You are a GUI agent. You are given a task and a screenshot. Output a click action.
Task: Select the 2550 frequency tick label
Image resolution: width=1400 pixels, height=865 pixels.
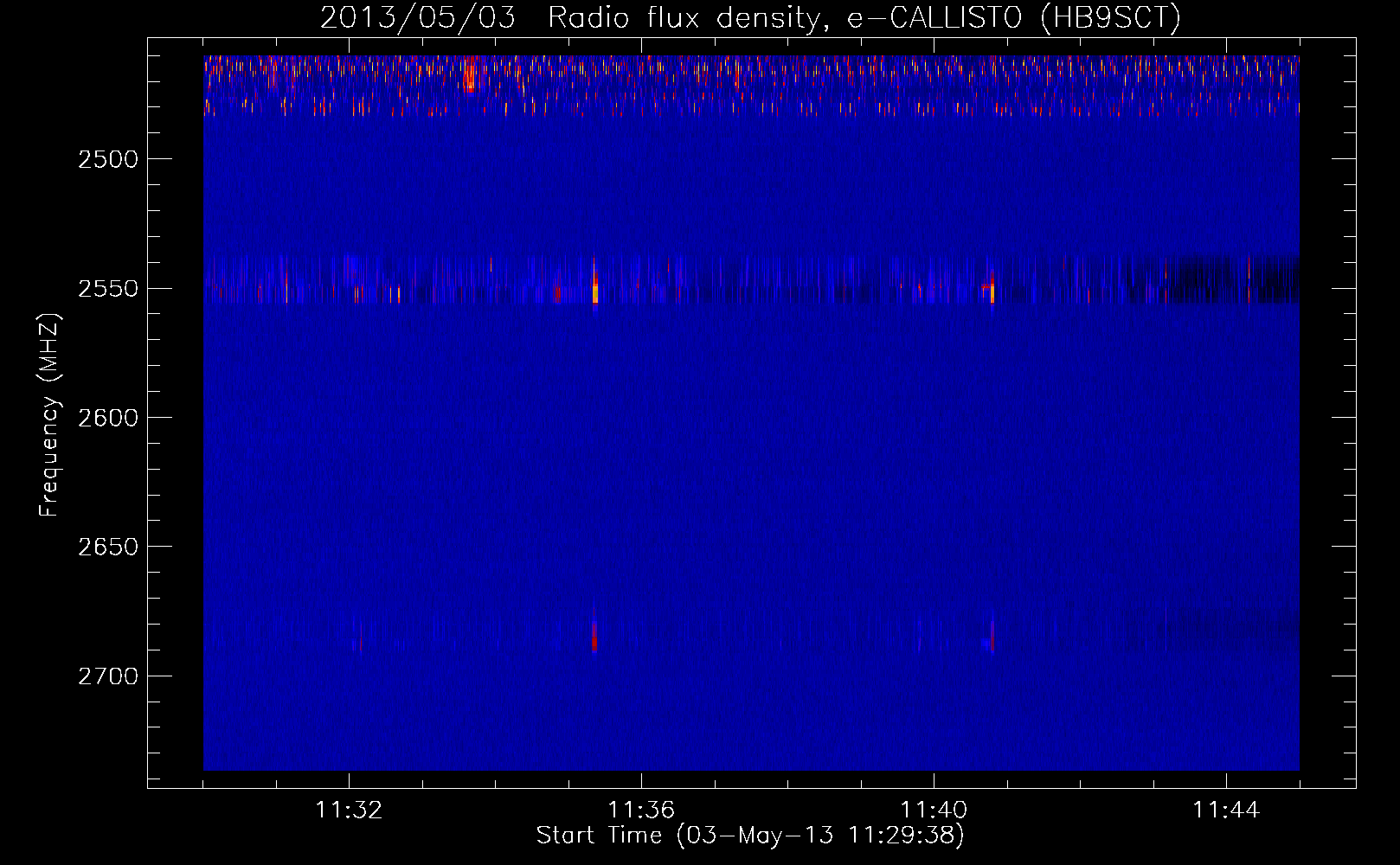(x=107, y=288)
